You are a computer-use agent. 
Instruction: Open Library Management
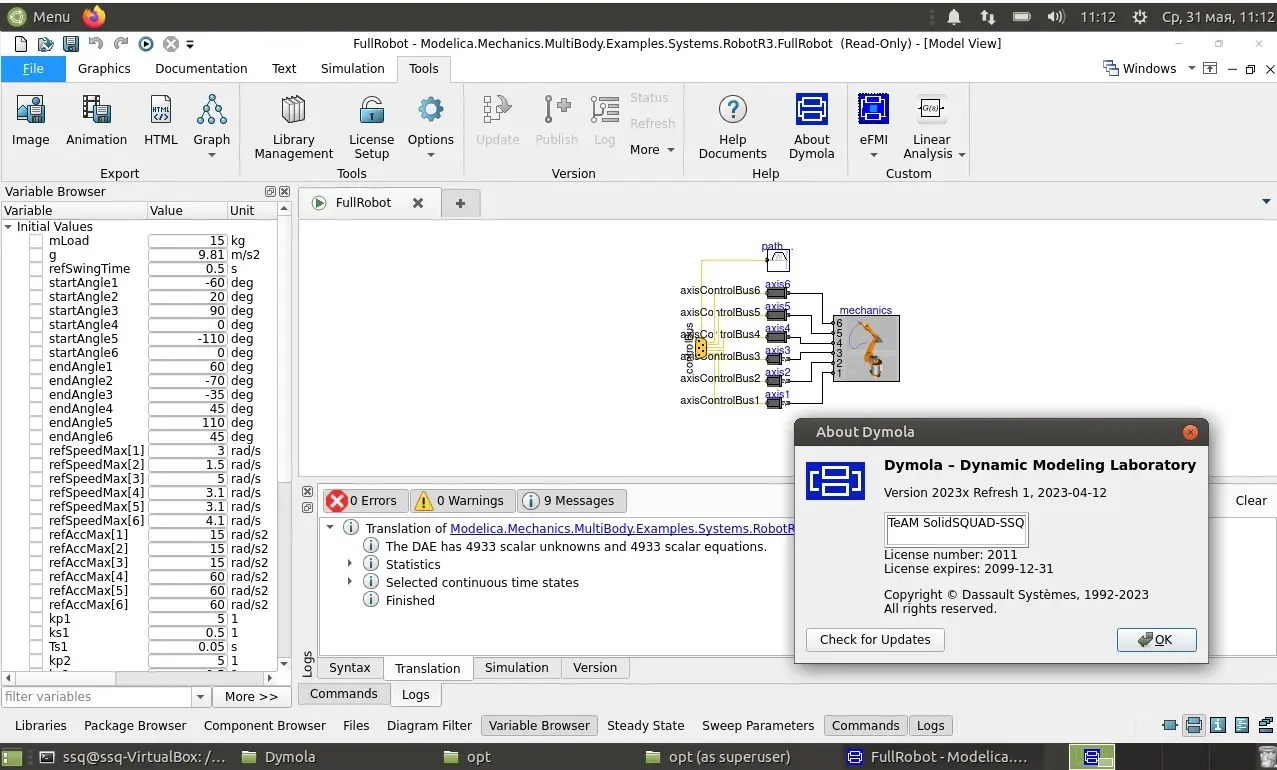(x=294, y=127)
